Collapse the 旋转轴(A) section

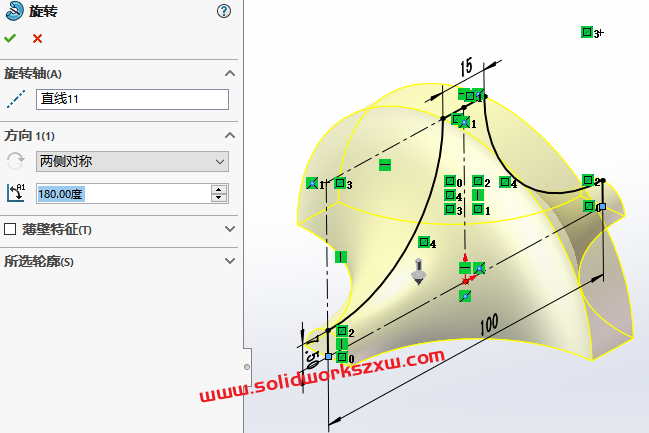[230, 74]
